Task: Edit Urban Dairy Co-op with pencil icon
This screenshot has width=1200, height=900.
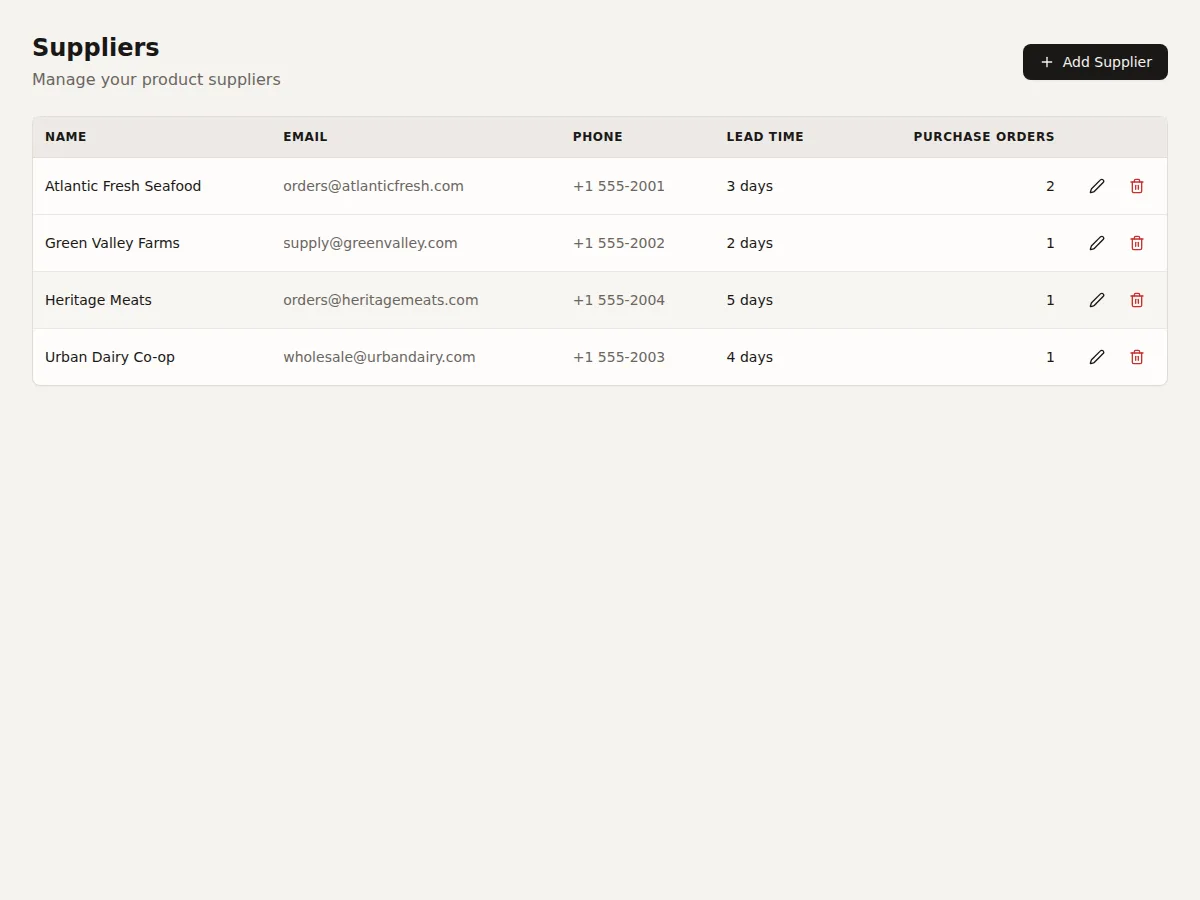Action: click(x=1097, y=357)
